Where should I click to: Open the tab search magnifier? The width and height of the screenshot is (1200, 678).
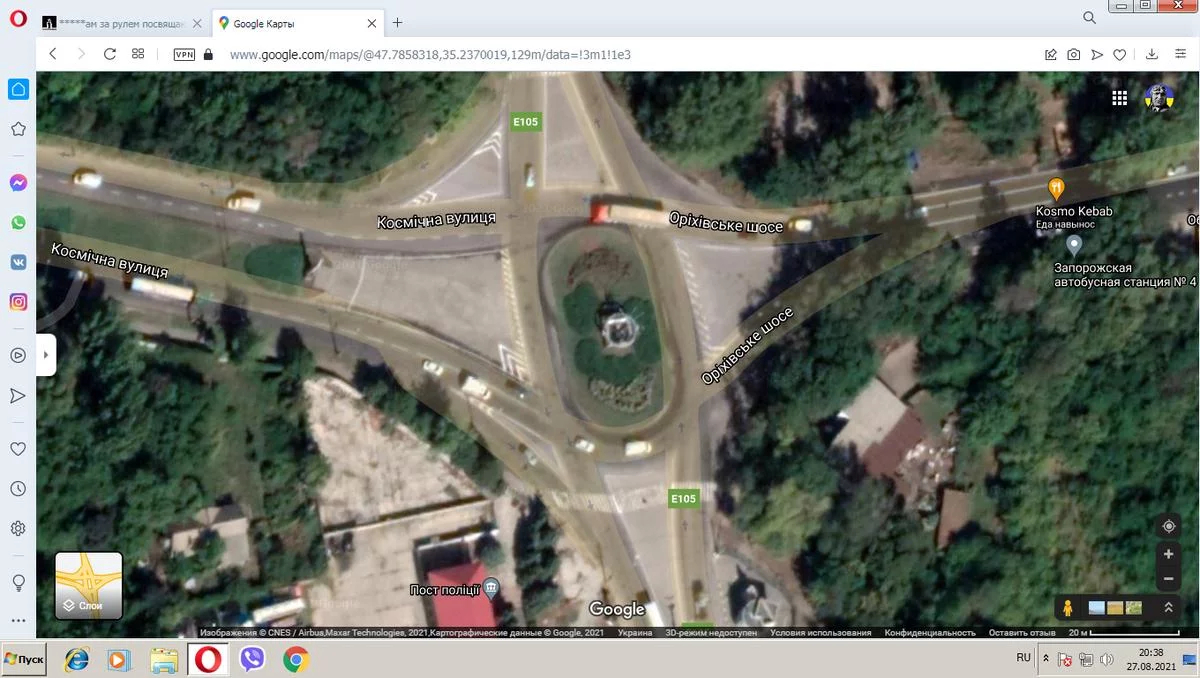click(x=1089, y=18)
